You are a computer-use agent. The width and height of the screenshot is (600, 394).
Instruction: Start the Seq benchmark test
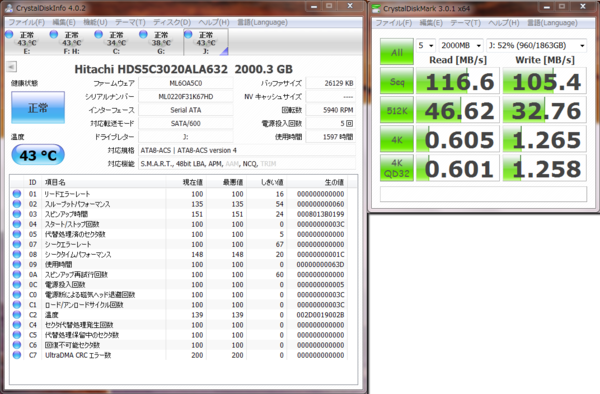(x=397, y=81)
